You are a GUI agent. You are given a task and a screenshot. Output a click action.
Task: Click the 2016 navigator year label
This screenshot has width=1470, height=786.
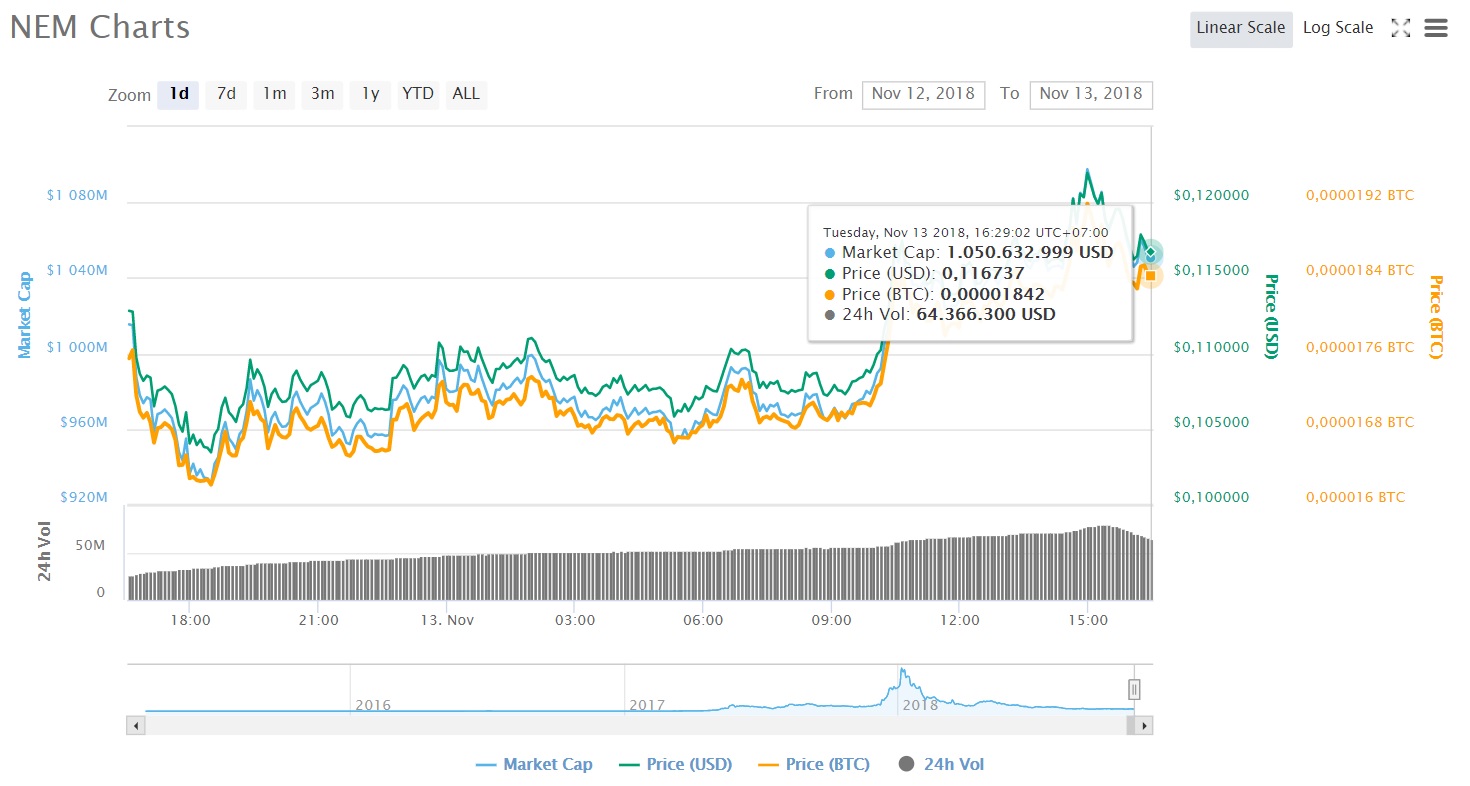pos(372,705)
